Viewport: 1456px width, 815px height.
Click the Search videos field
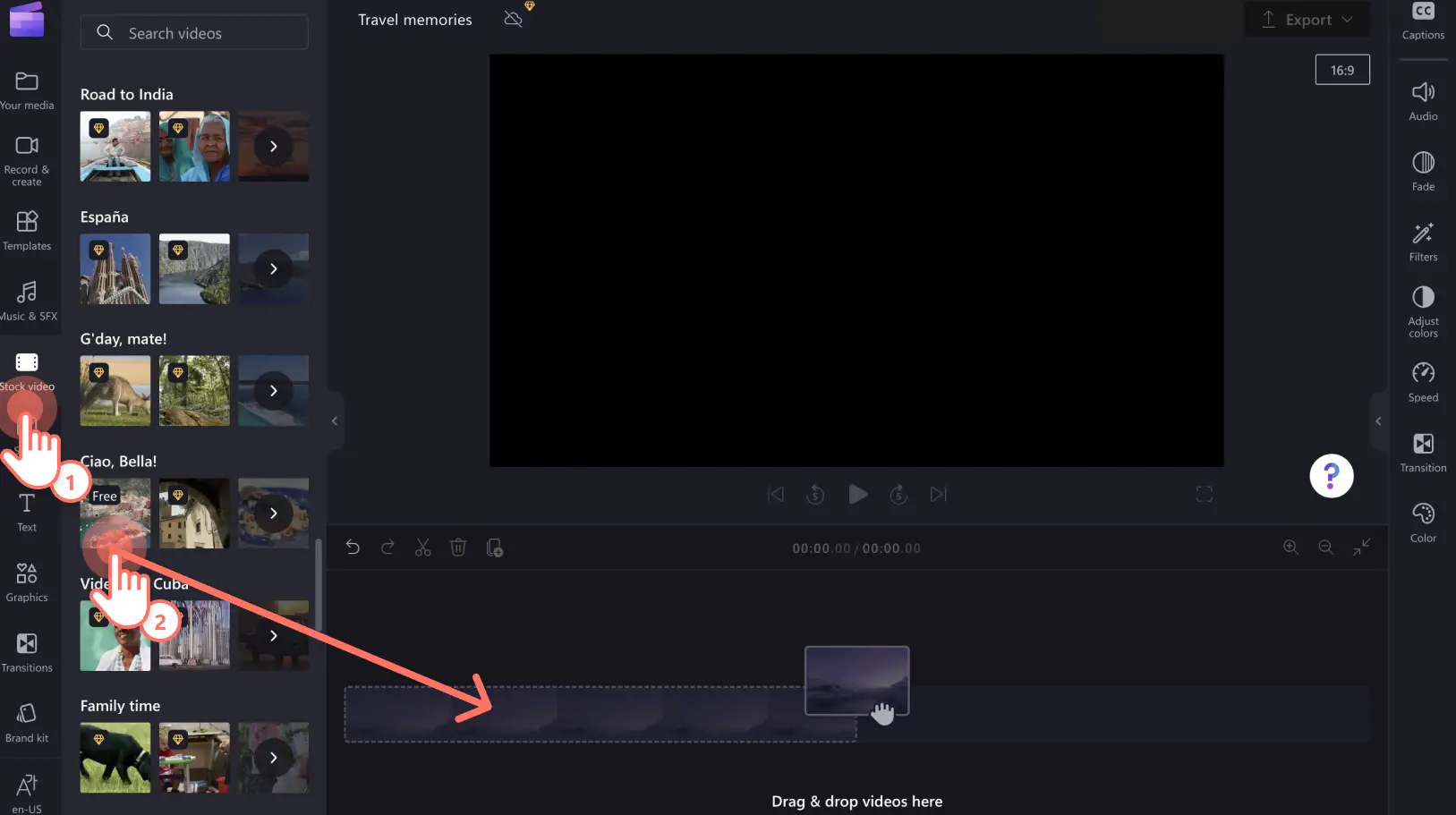click(194, 33)
